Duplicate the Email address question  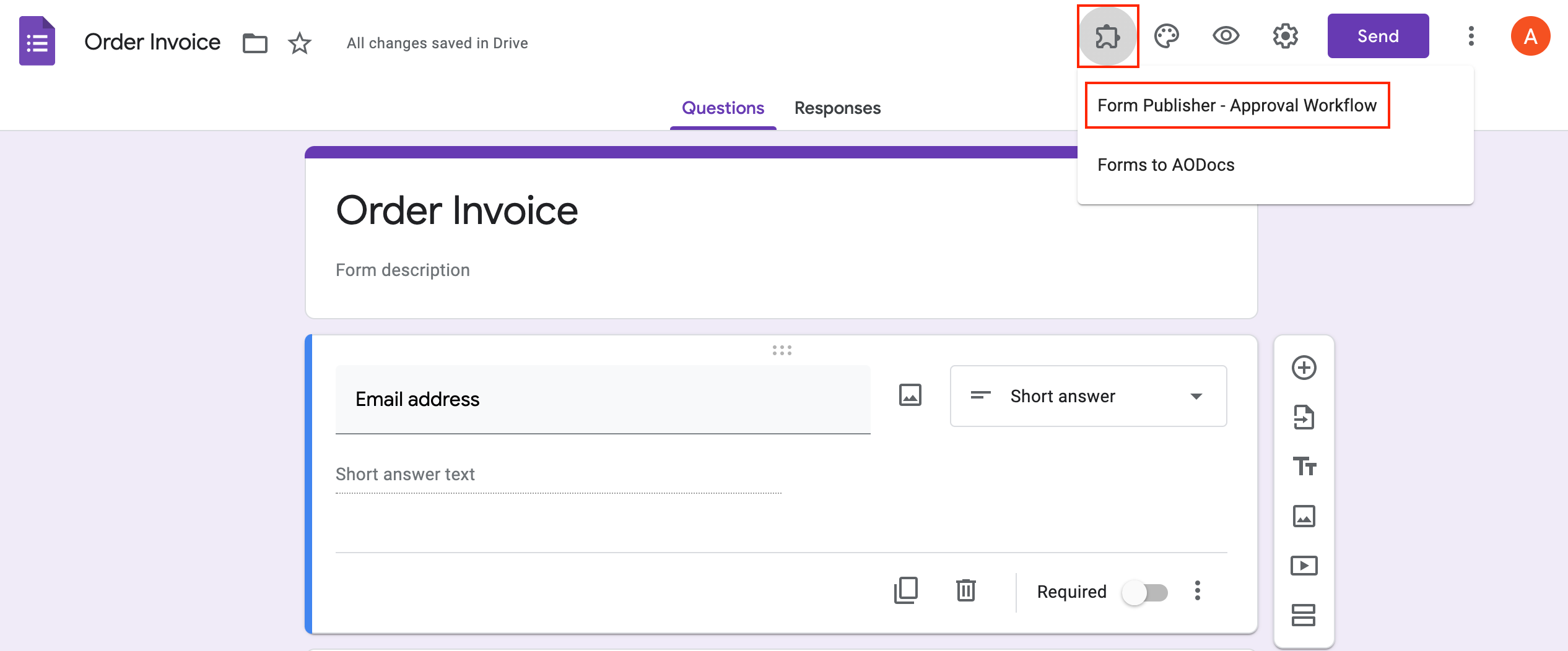pyautogui.click(x=905, y=592)
